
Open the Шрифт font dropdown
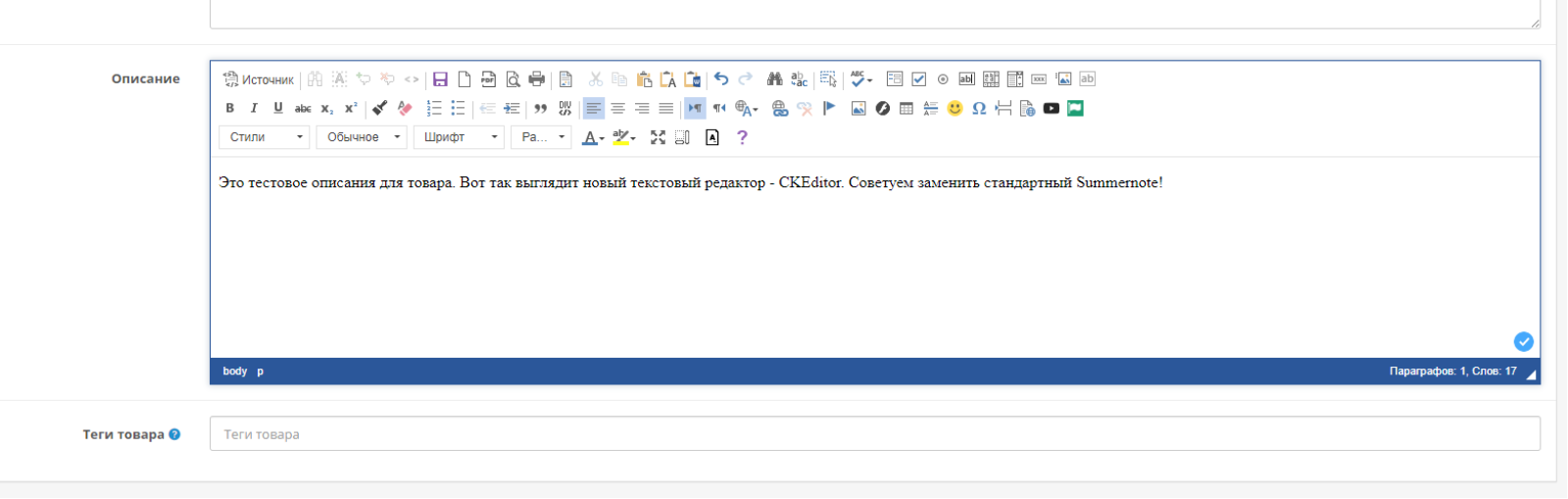click(x=459, y=137)
